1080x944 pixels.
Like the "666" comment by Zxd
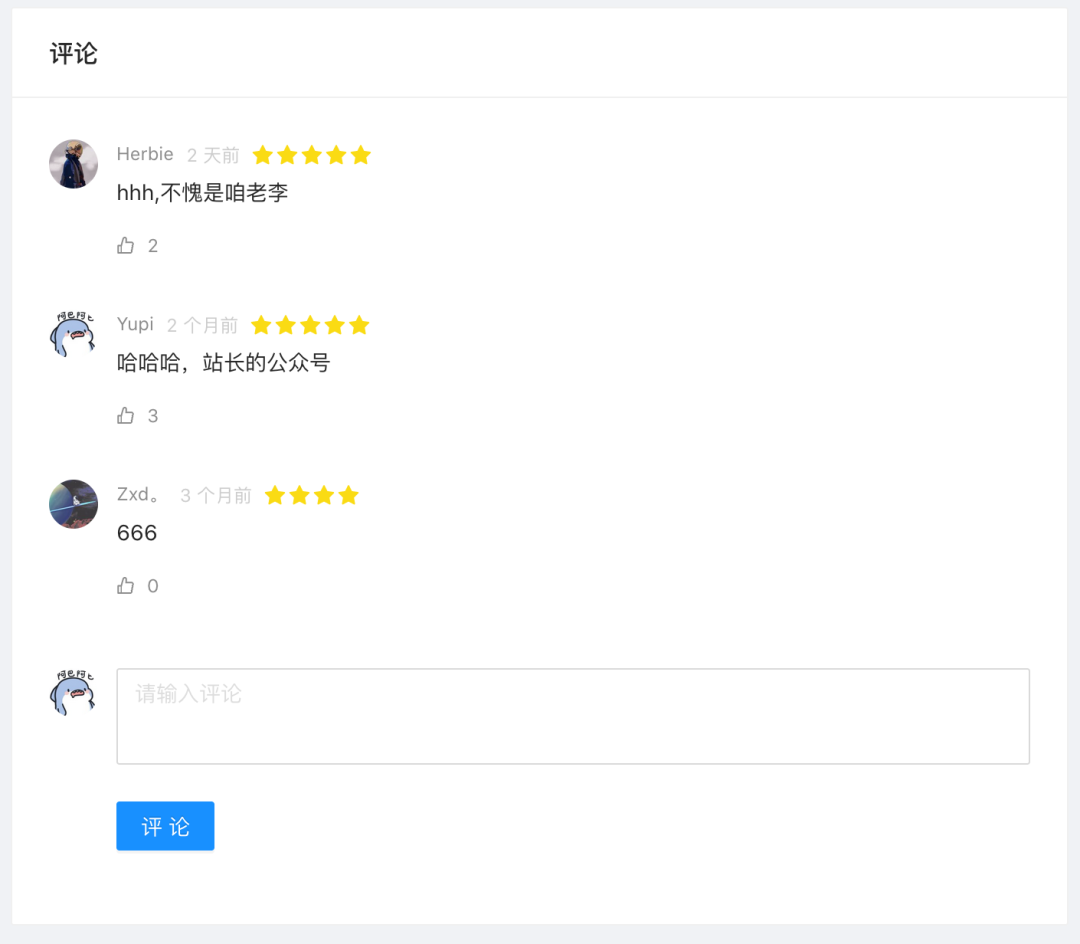(125, 586)
